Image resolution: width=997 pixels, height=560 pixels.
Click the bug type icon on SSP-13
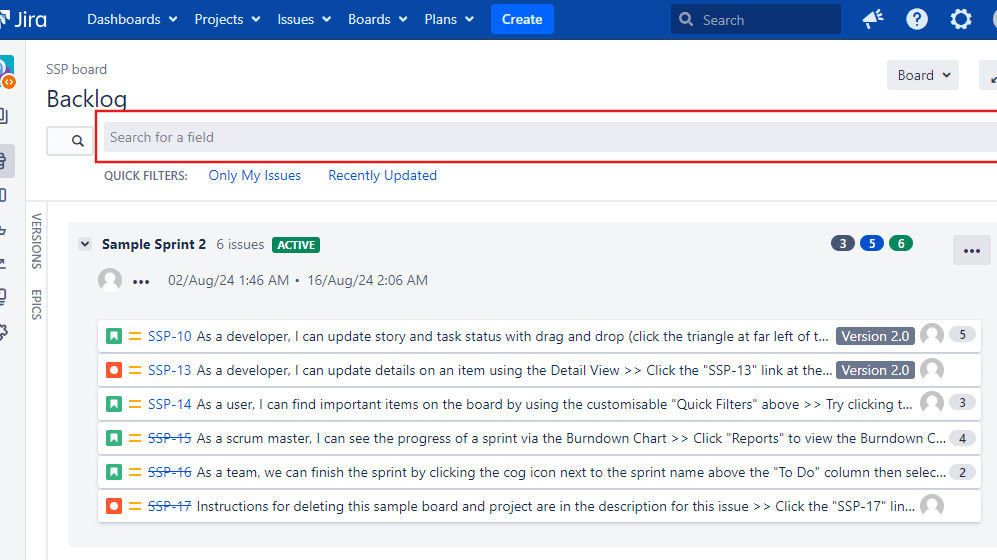pyautogui.click(x=114, y=370)
